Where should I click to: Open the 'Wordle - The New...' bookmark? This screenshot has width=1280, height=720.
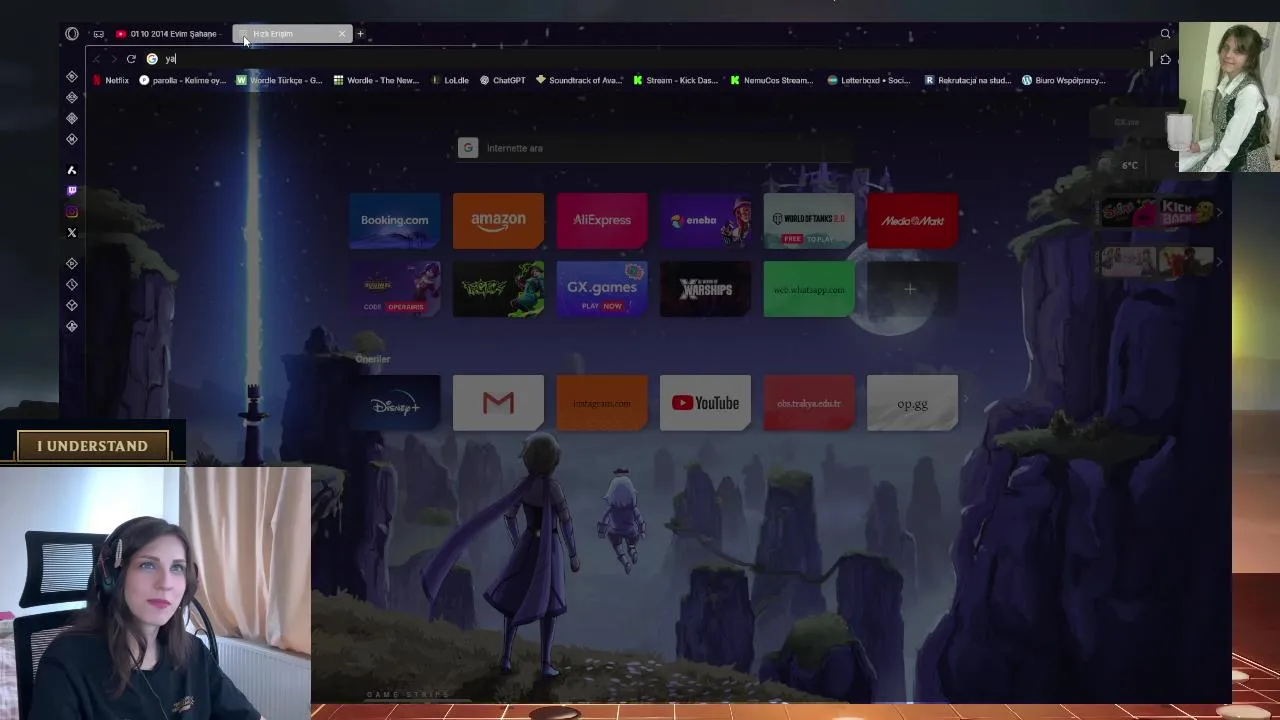coord(376,80)
